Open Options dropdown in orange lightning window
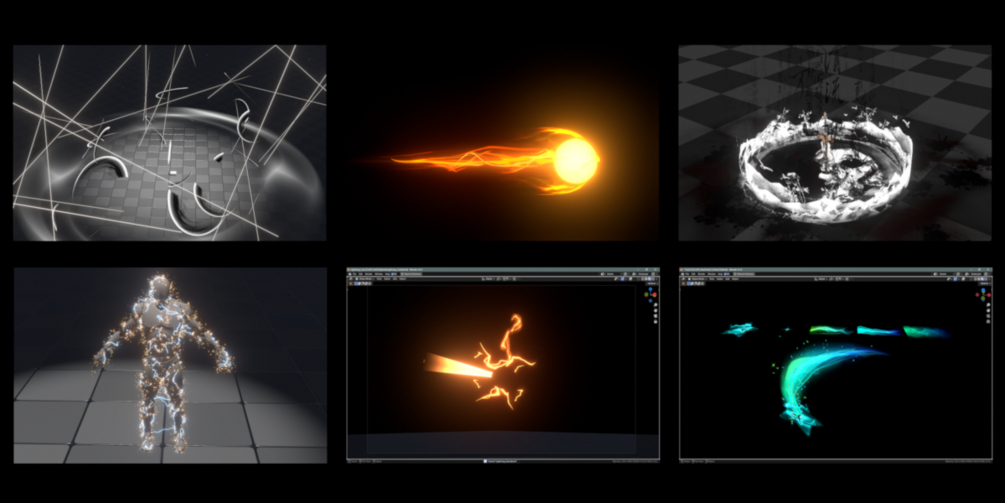The image size is (1005, 503). [652, 283]
